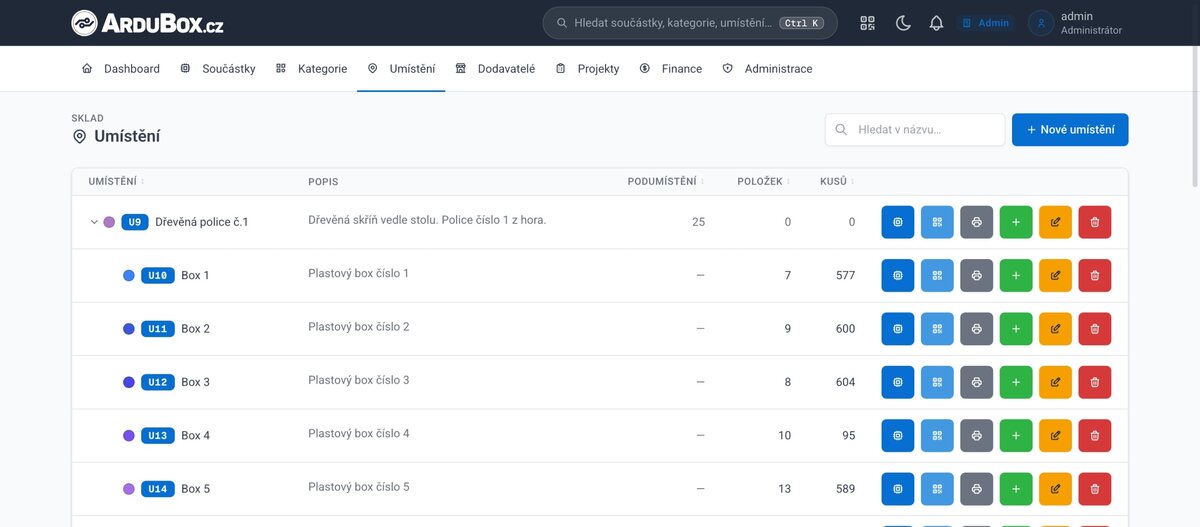The width and height of the screenshot is (1200, 527).
Task: Click the Nové umístění button
Action: click(1070, 130)
